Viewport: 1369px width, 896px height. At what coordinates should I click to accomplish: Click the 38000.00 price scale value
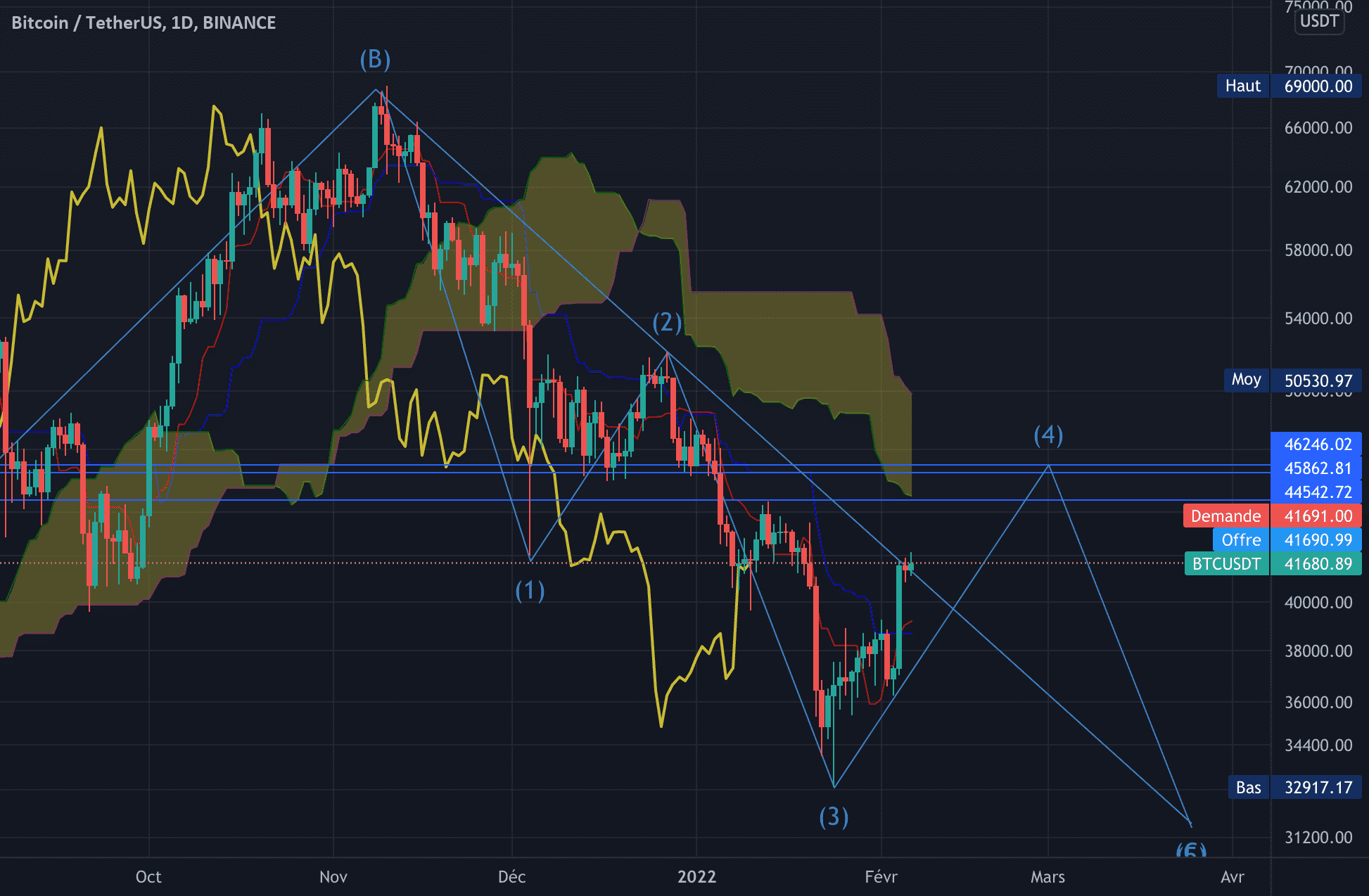point(1318,651)
